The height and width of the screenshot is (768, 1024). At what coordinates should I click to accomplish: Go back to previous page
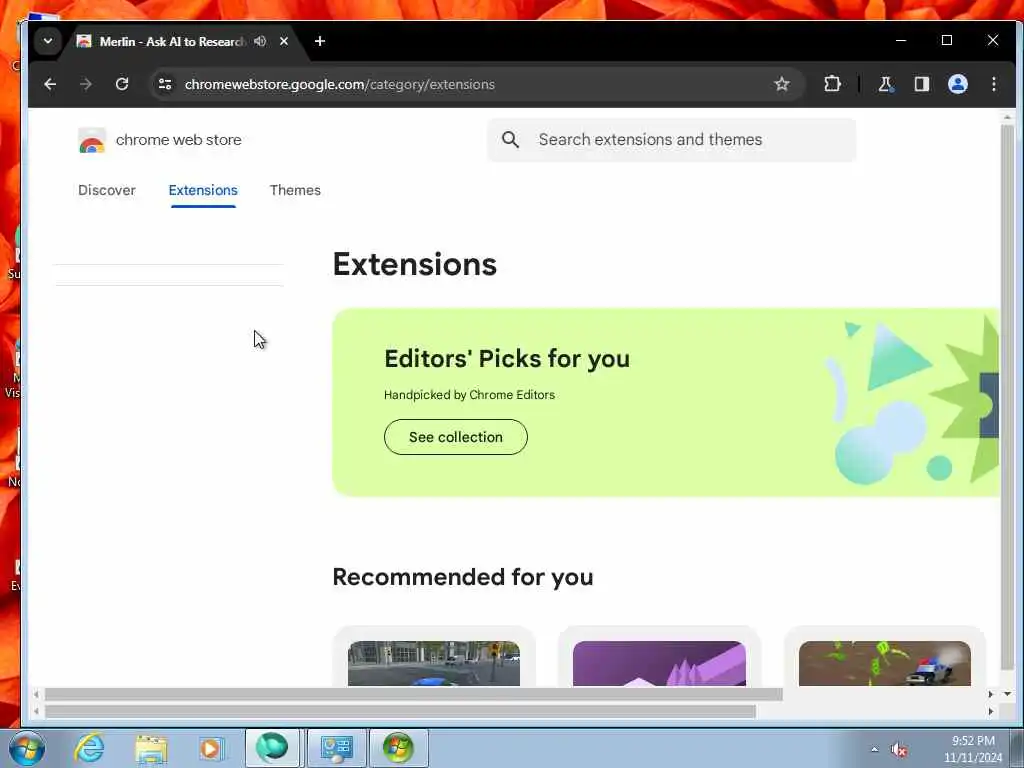click(50, 84)
